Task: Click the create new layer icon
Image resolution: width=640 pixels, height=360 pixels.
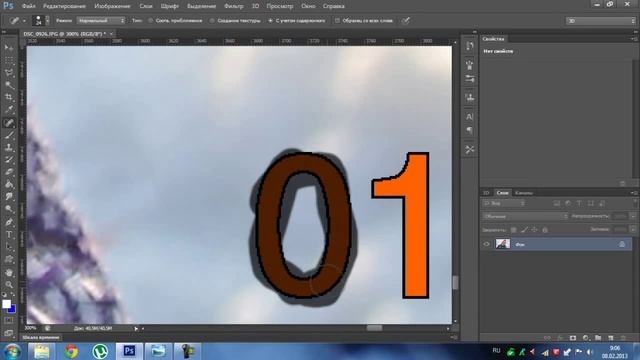Action: pyautogui.click(x=611, y=338)
